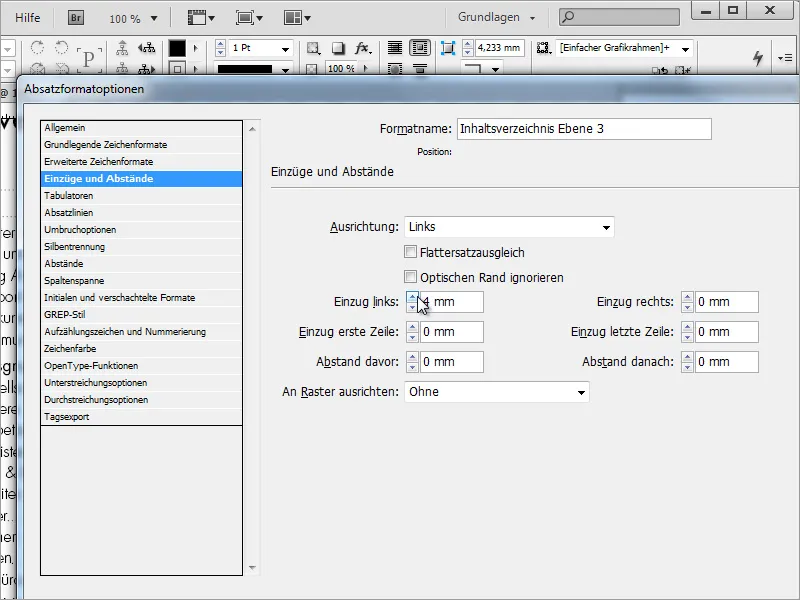Open the Einfacher Grafikrahmen object style dropdown
The image size is (800, 600).
point(685,49)
